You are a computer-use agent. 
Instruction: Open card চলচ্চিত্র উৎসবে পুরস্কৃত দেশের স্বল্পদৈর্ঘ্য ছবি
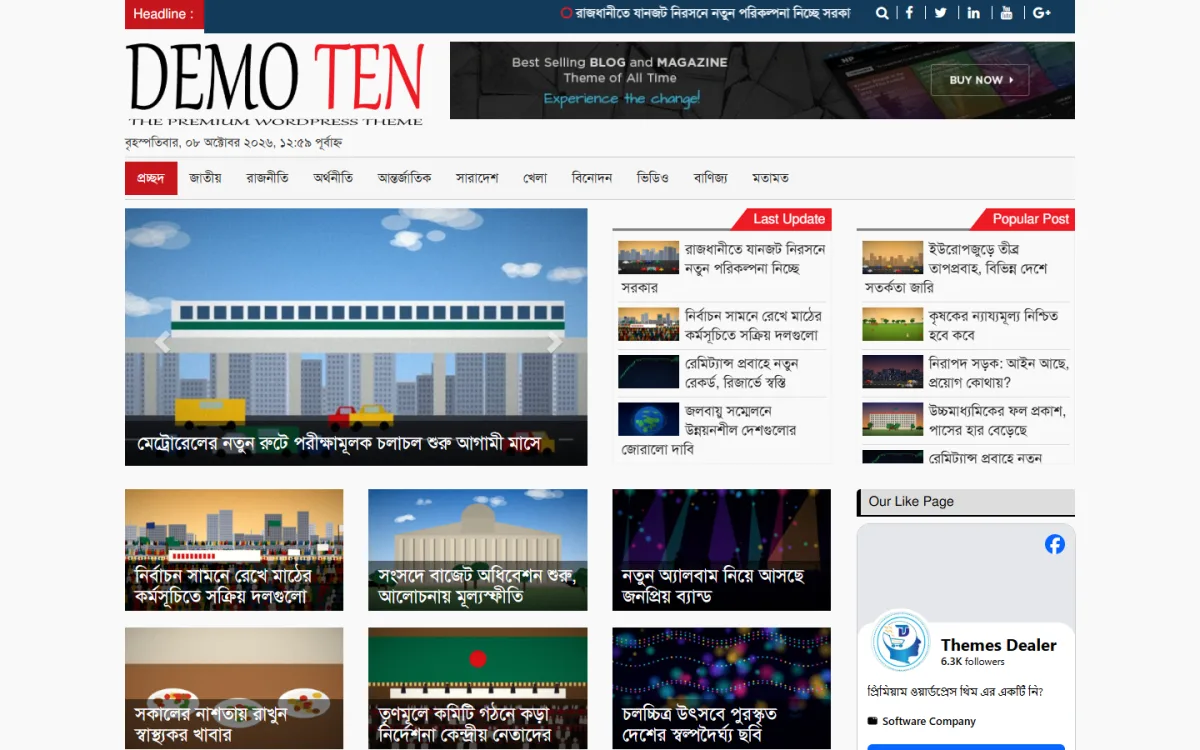(721, 688)
